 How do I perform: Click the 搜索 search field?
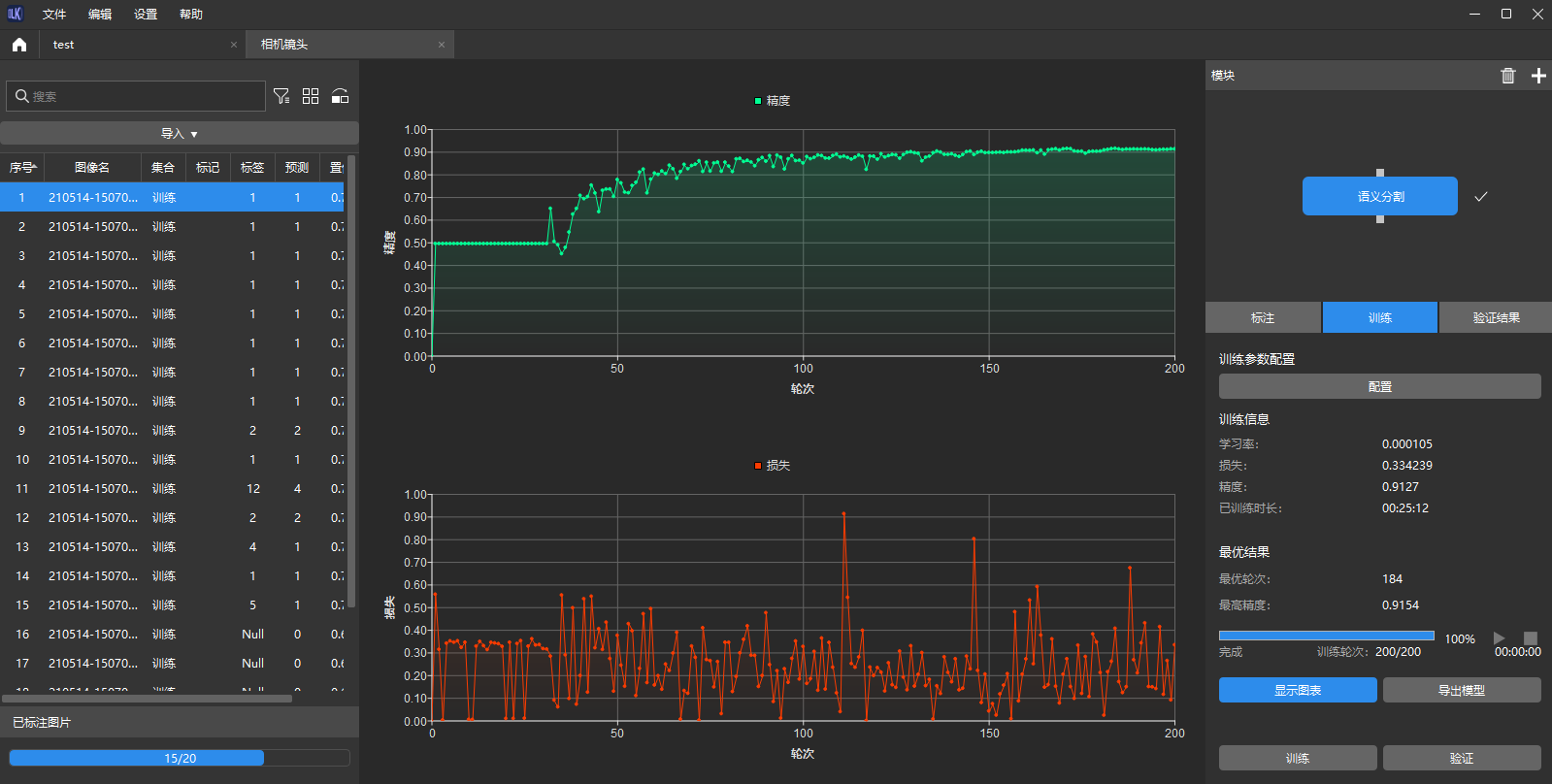(x=136, y=96)
